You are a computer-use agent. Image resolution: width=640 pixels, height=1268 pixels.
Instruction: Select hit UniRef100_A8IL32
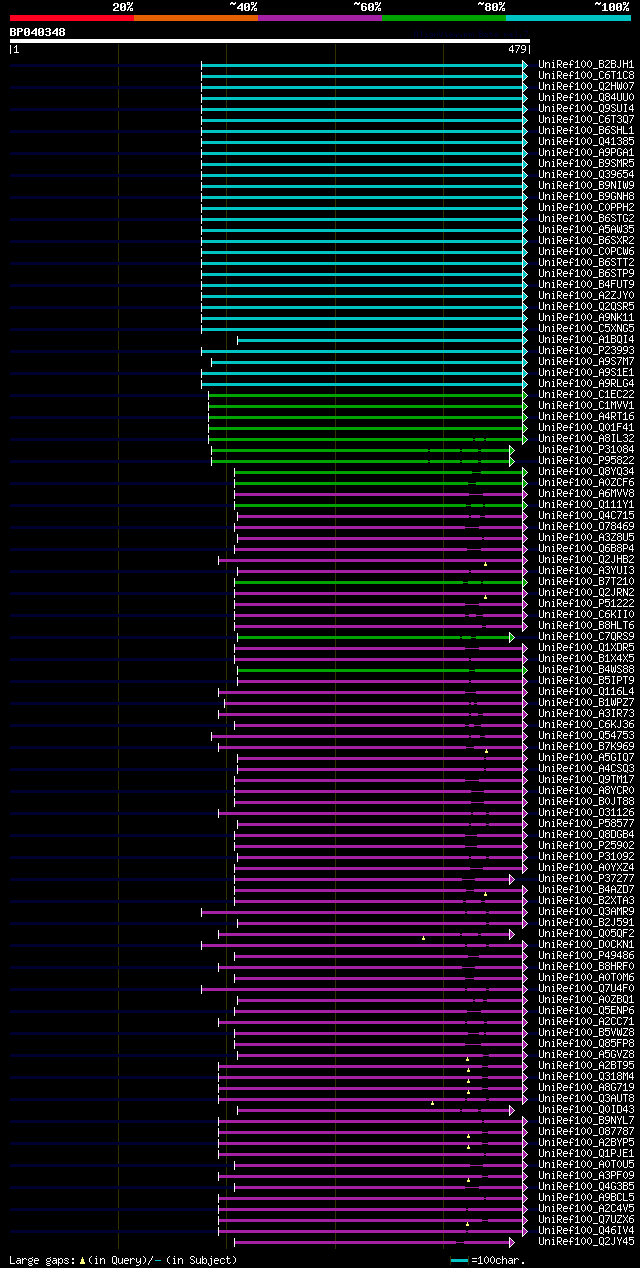[586, 438]
